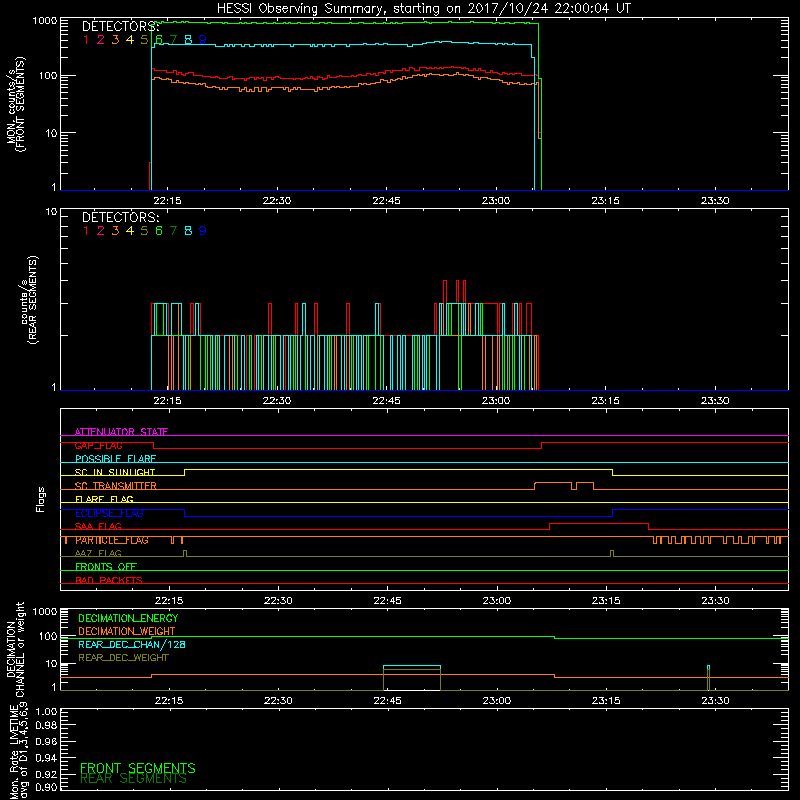The width and height of the screenshot is (800, 800).
Task: Click orange detector 3 in the front segments legend
Action: (115, 39)
